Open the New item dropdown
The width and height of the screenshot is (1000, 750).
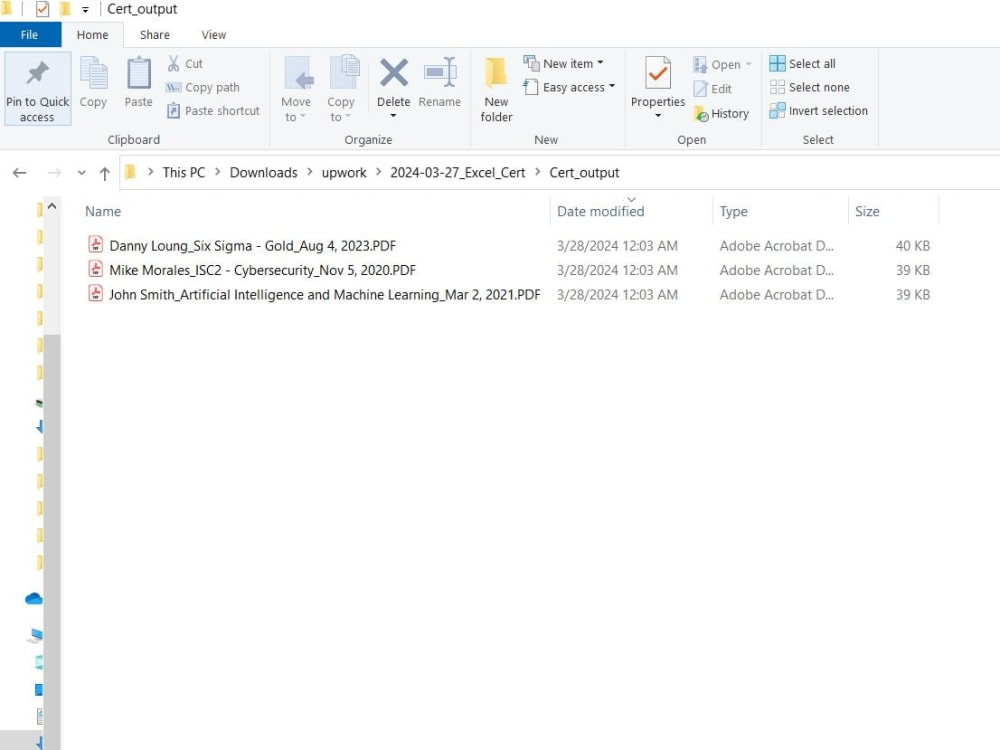pos(564,63)
